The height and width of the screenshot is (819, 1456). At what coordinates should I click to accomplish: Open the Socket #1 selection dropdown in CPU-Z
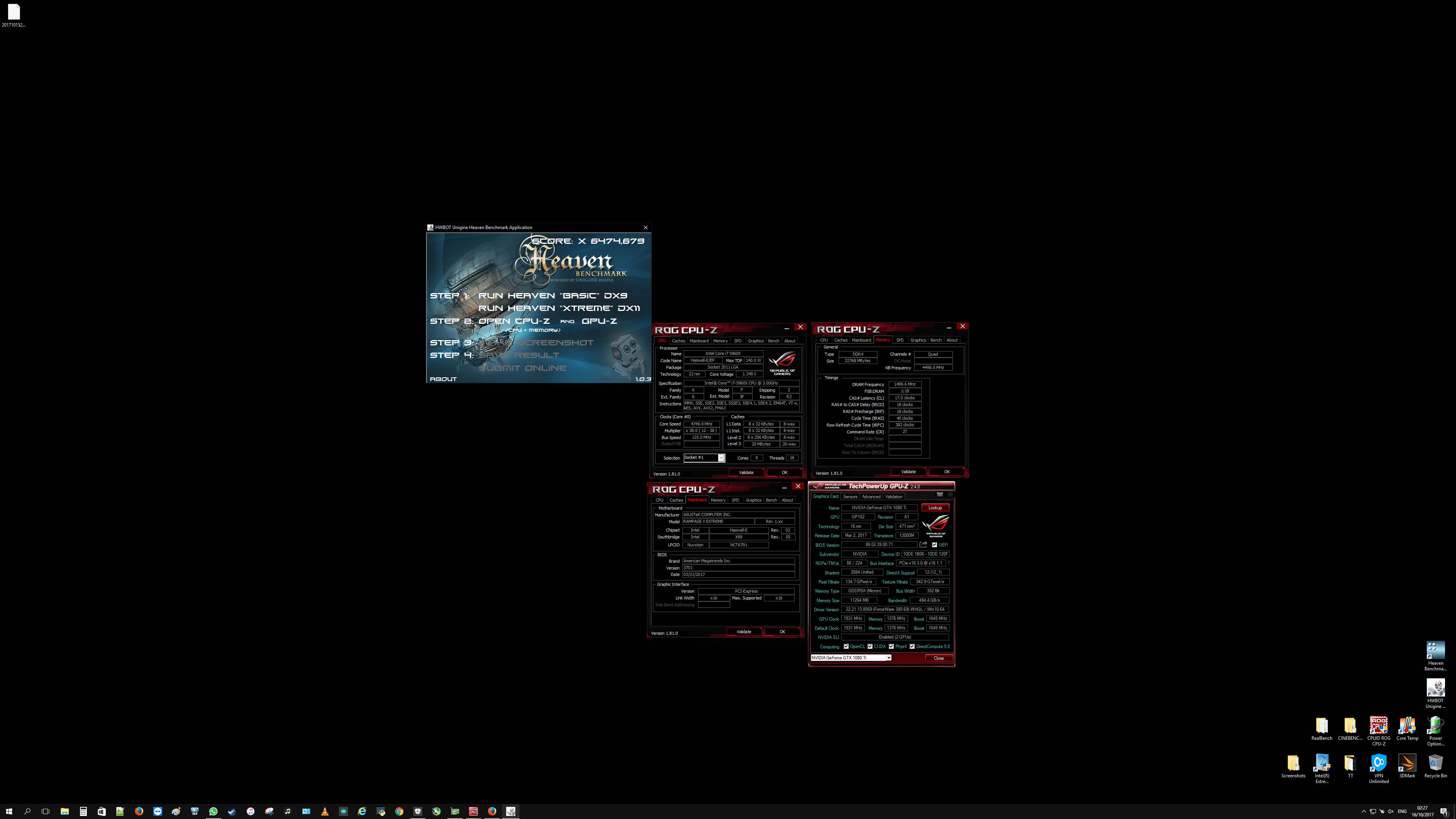point(704,458)
